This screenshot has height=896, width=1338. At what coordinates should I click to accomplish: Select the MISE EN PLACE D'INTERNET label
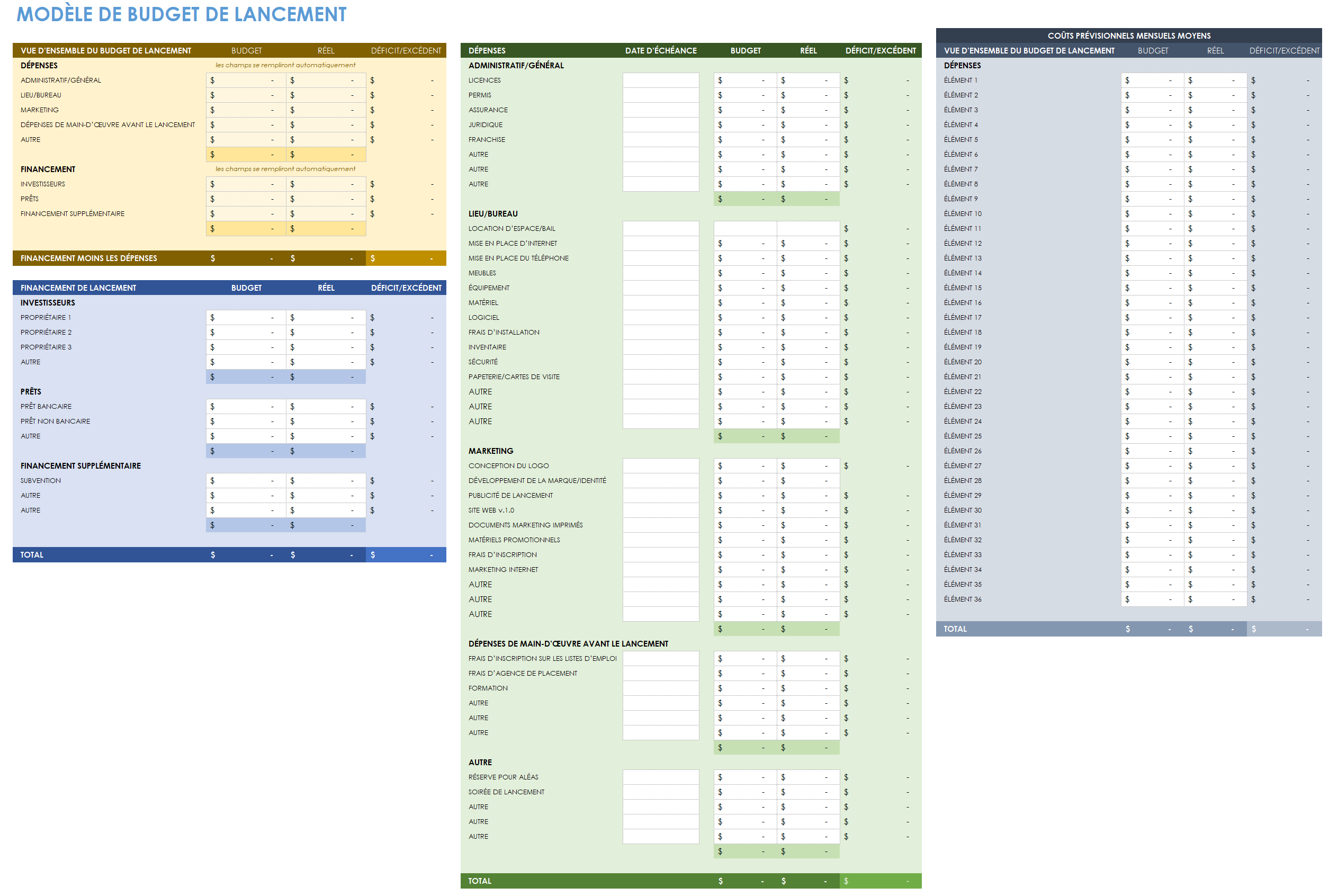click(x=513, y=244)
